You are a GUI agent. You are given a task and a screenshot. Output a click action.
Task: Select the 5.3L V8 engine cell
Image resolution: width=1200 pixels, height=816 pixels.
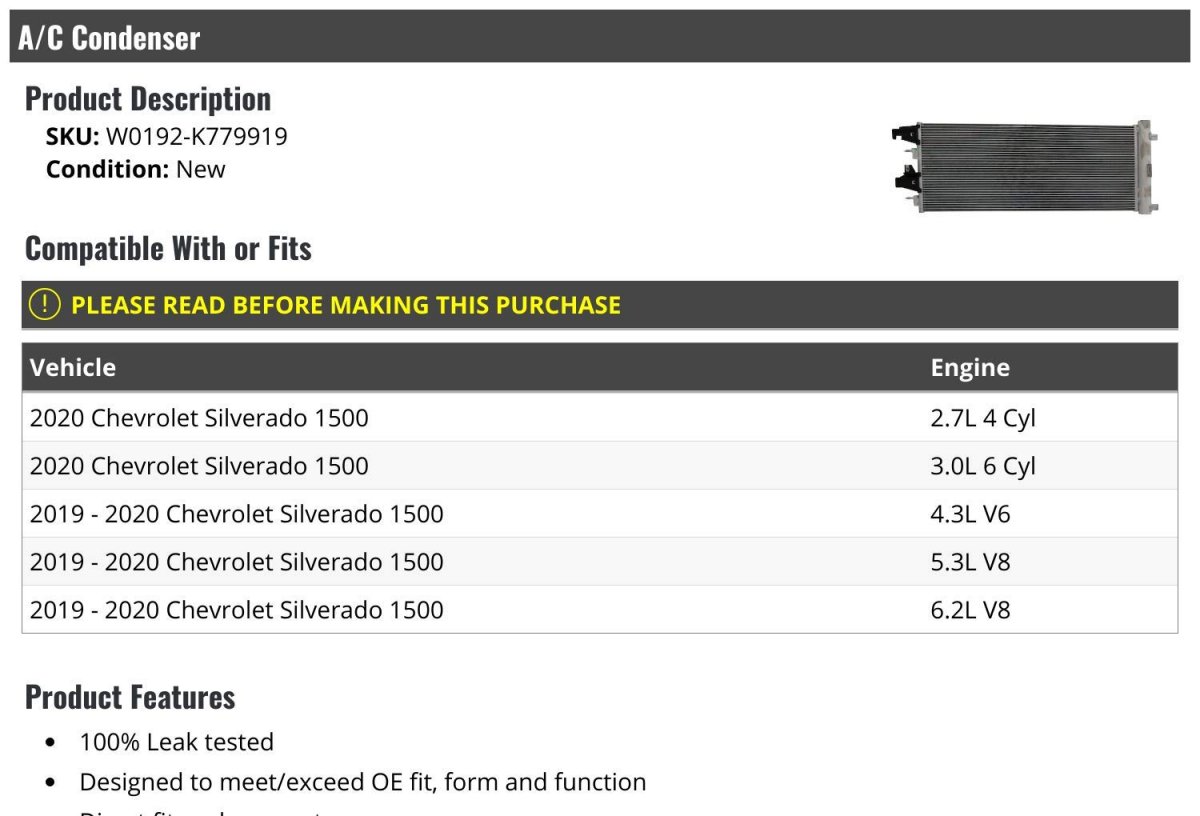click(x=970, y=562)
